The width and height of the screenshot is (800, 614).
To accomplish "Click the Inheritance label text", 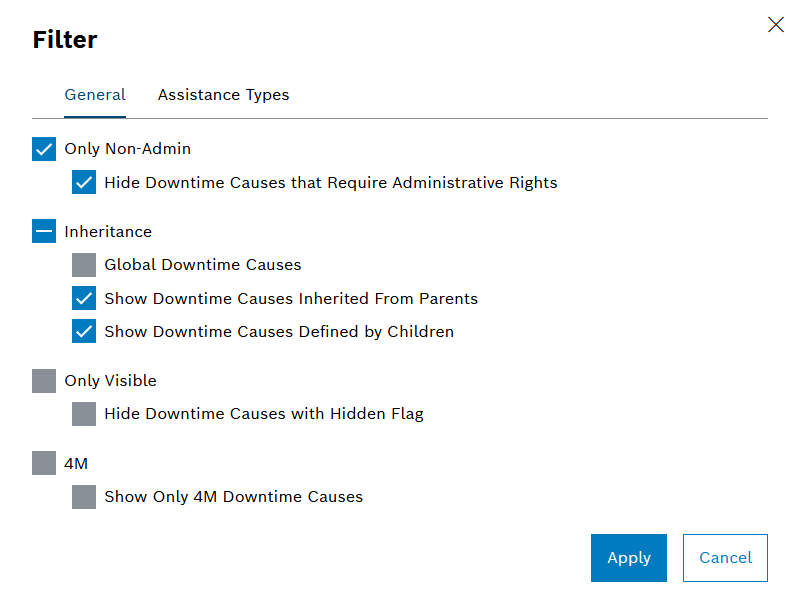I will (108, 232).
